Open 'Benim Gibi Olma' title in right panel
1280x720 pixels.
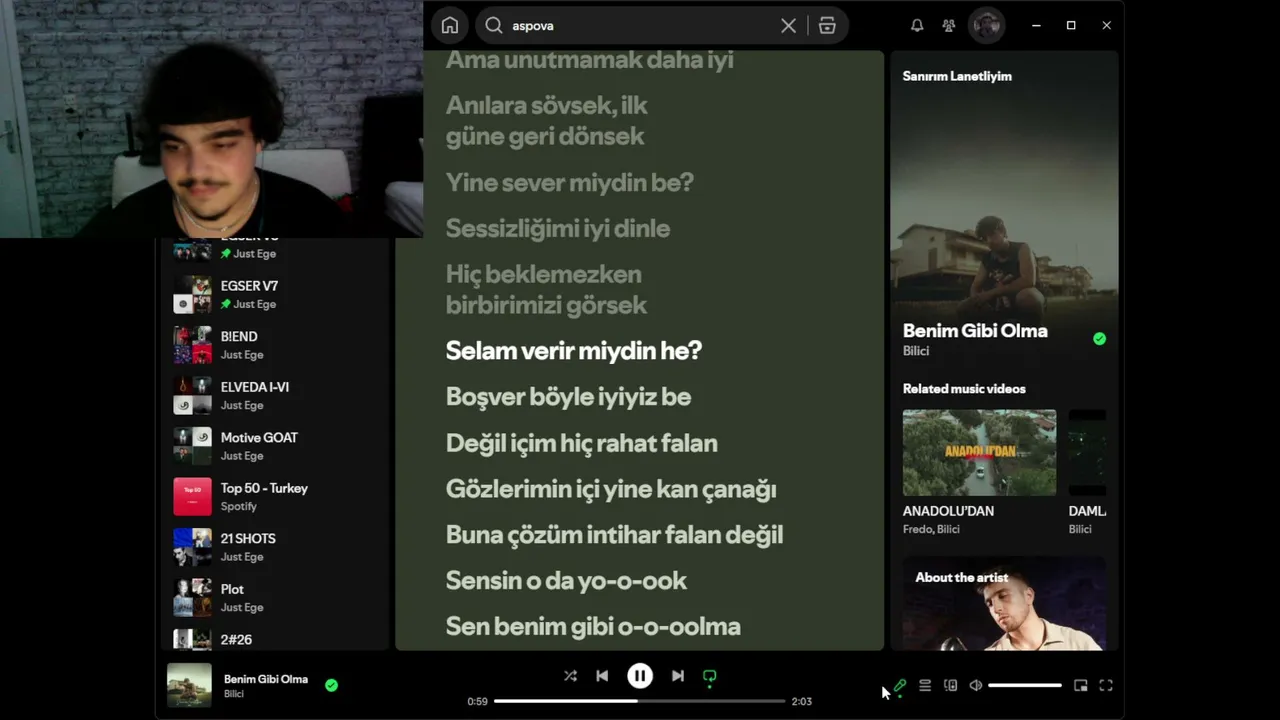click(x=975, y=331)
